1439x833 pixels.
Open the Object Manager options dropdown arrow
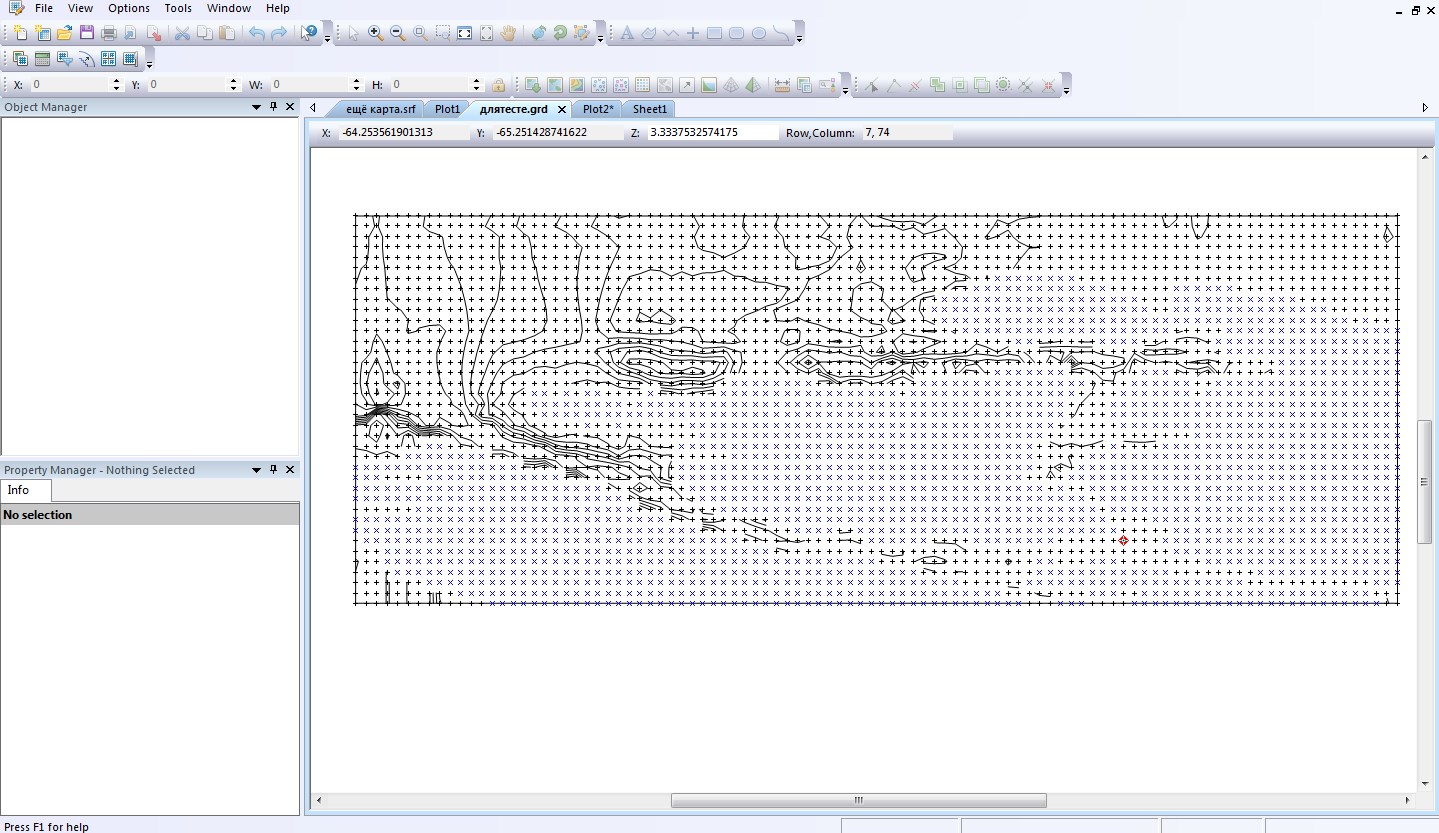[256, 107]
